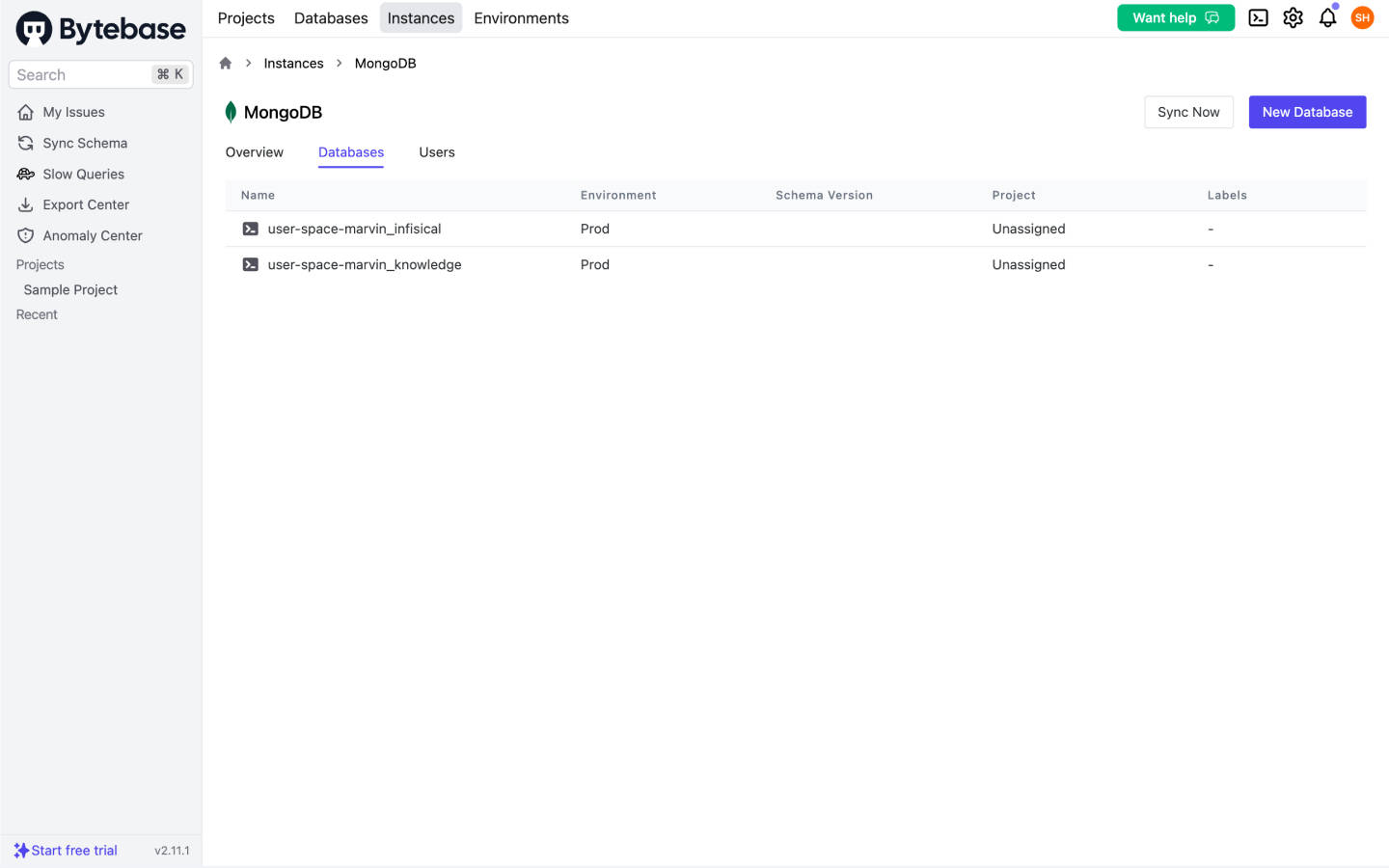This screenshot has width=1389, height=868.
Task: Click the home icon in breadcrumb
Action: pos(226,64)
